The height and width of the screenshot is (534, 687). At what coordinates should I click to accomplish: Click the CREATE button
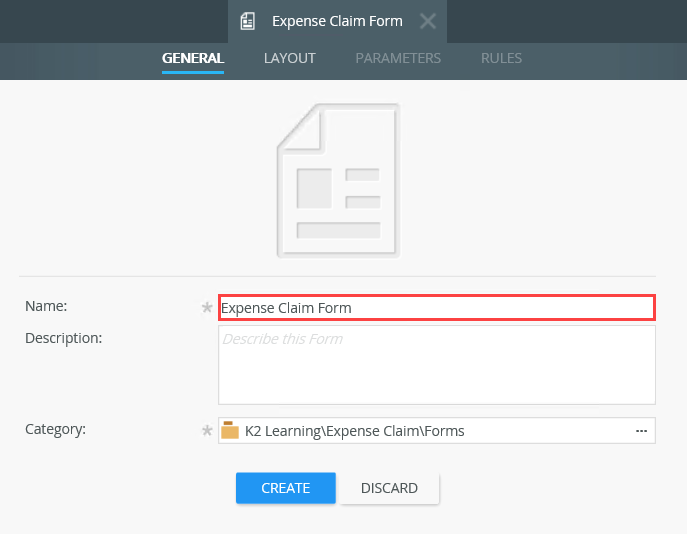pos(286,488)
